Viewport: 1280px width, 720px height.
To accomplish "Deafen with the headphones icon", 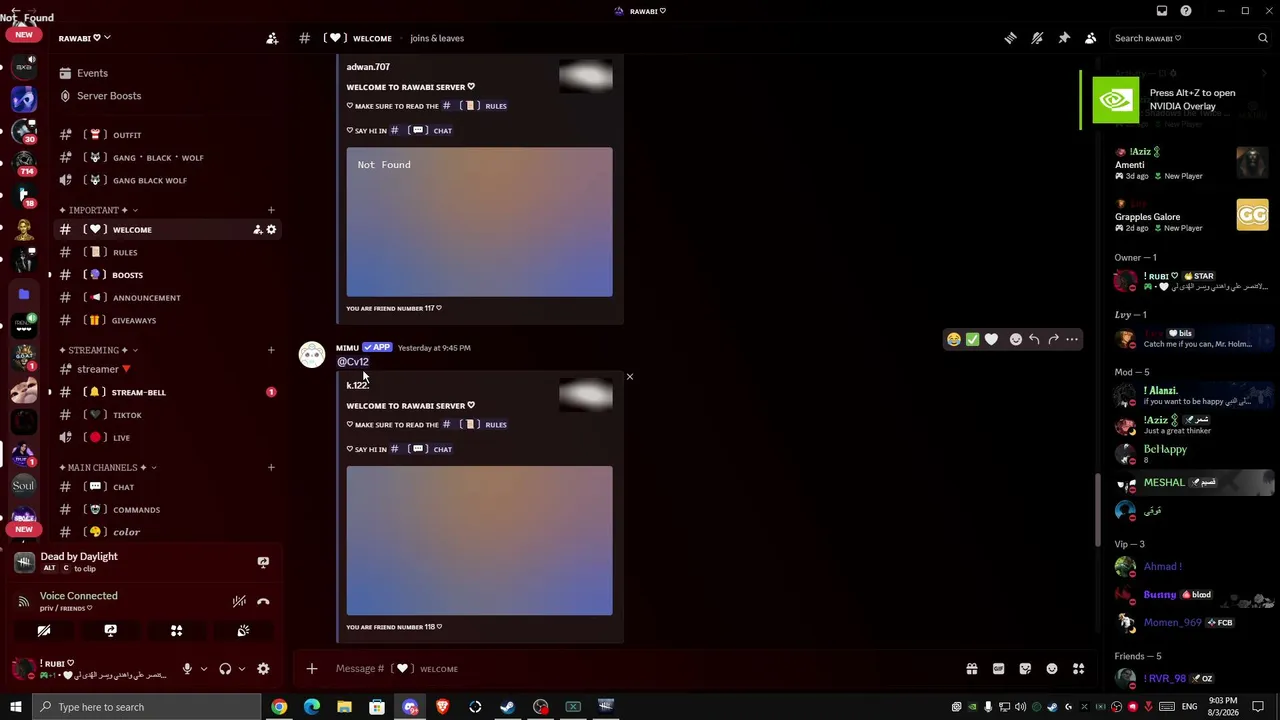I will (x=225, y=669).
